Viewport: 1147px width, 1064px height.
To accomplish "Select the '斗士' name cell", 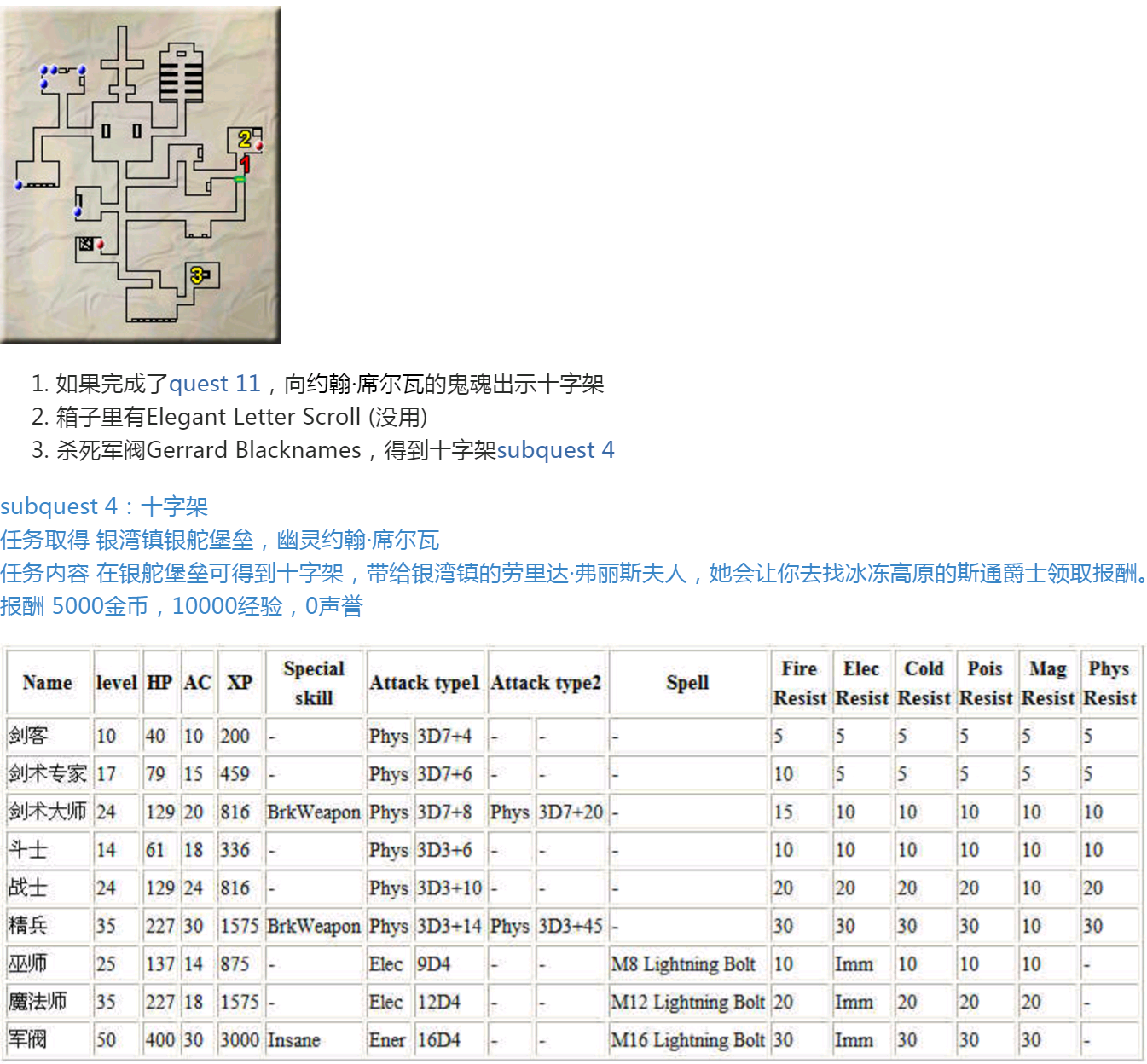I will (48, 850).
